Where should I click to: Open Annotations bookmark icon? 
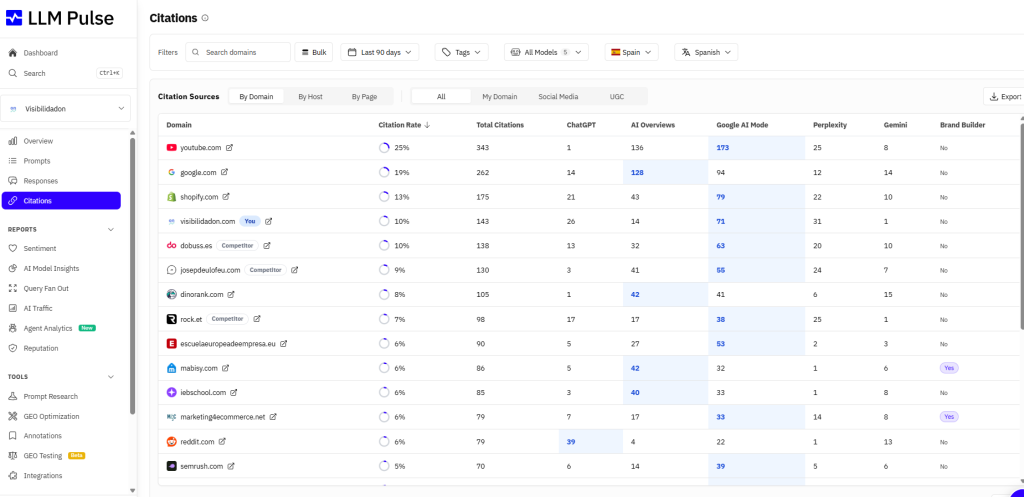pyautogui.click(x=12, y=436)
